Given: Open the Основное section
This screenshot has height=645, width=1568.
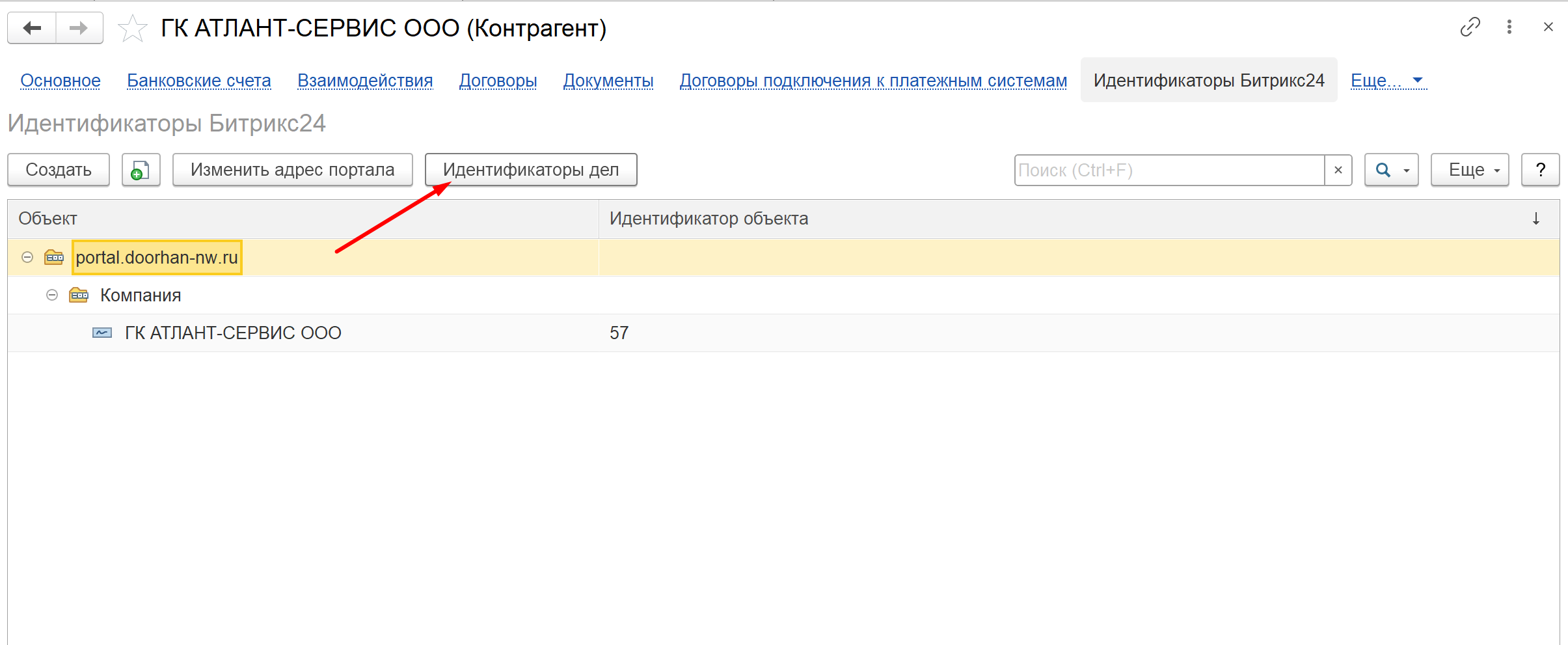Looking at the screenshot, I should point(61,81).
